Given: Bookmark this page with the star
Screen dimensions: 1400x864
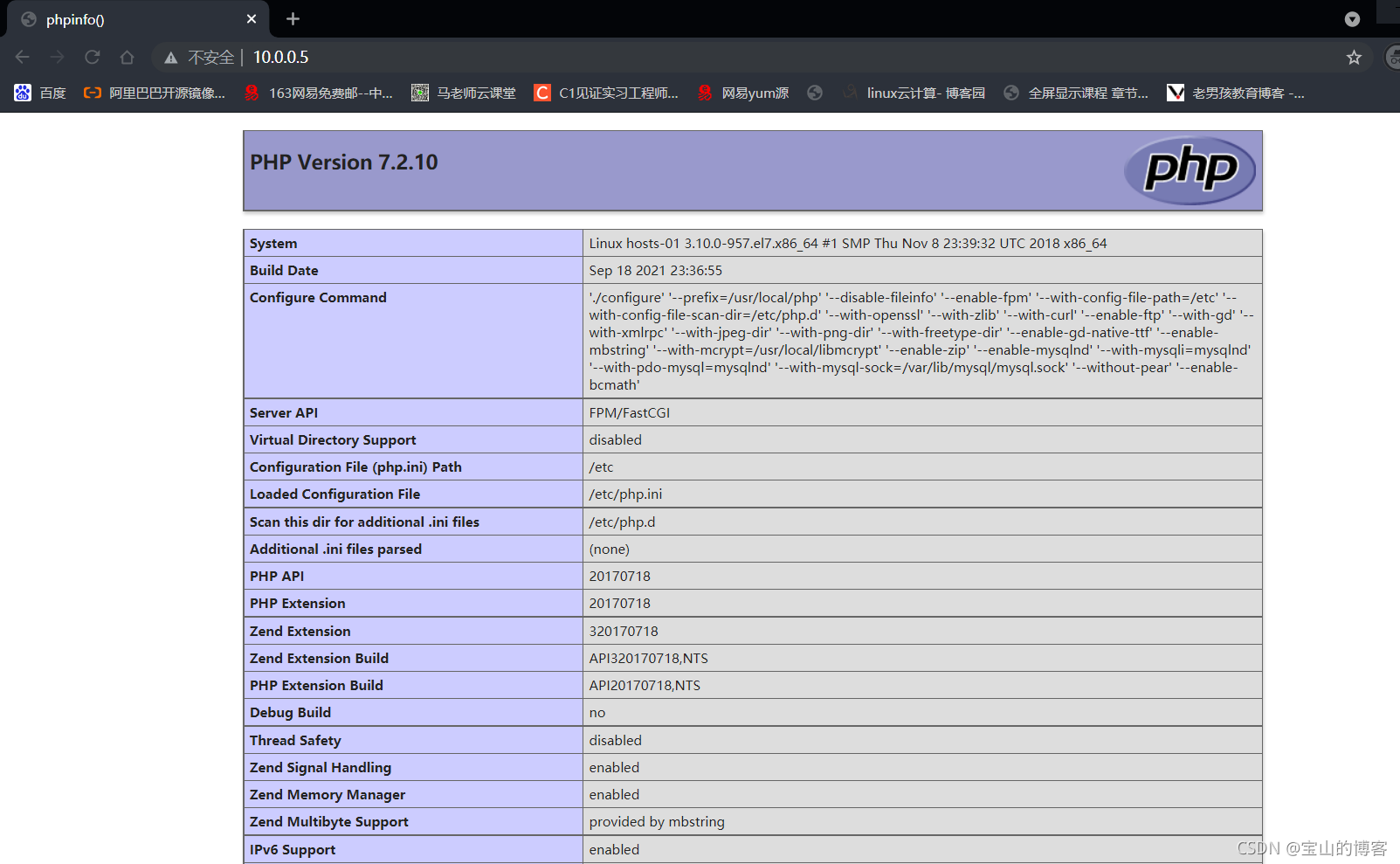Looking at the screenshot, I should click(x=1354, y=58).
